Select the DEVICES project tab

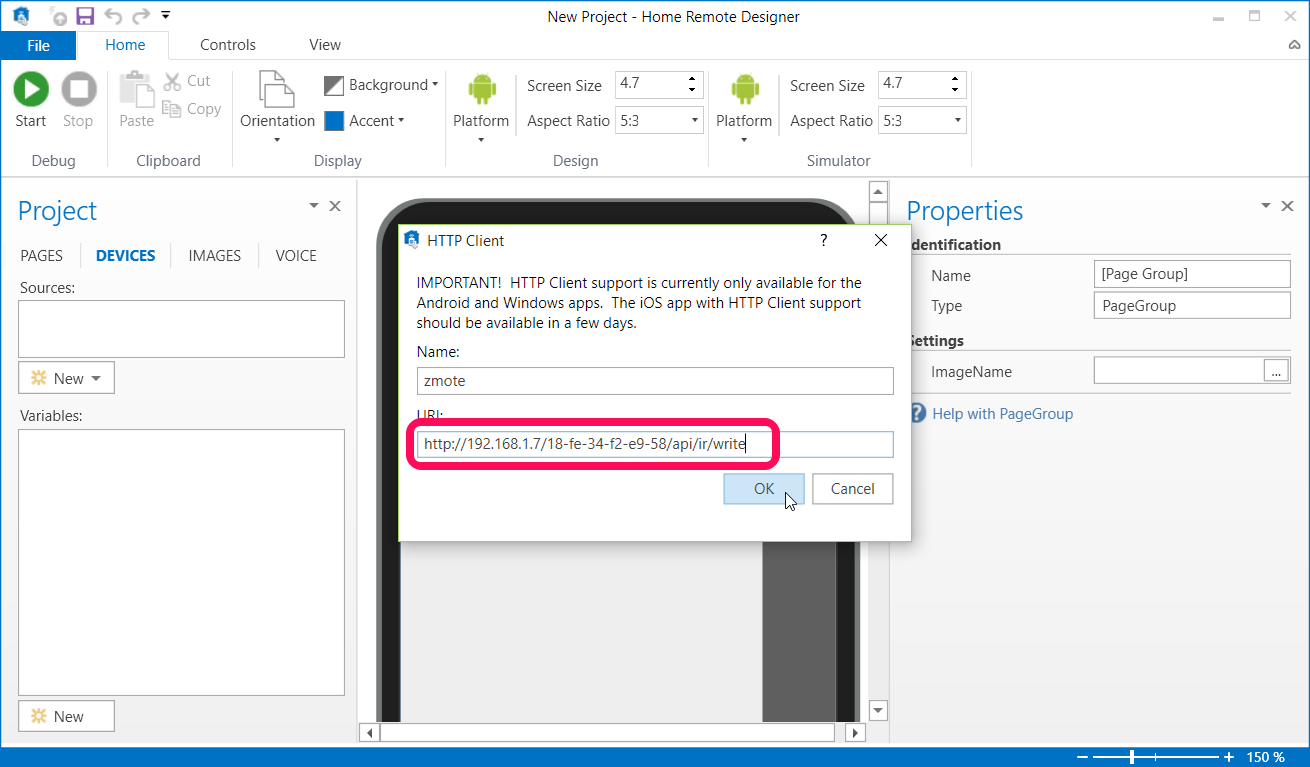126,256
